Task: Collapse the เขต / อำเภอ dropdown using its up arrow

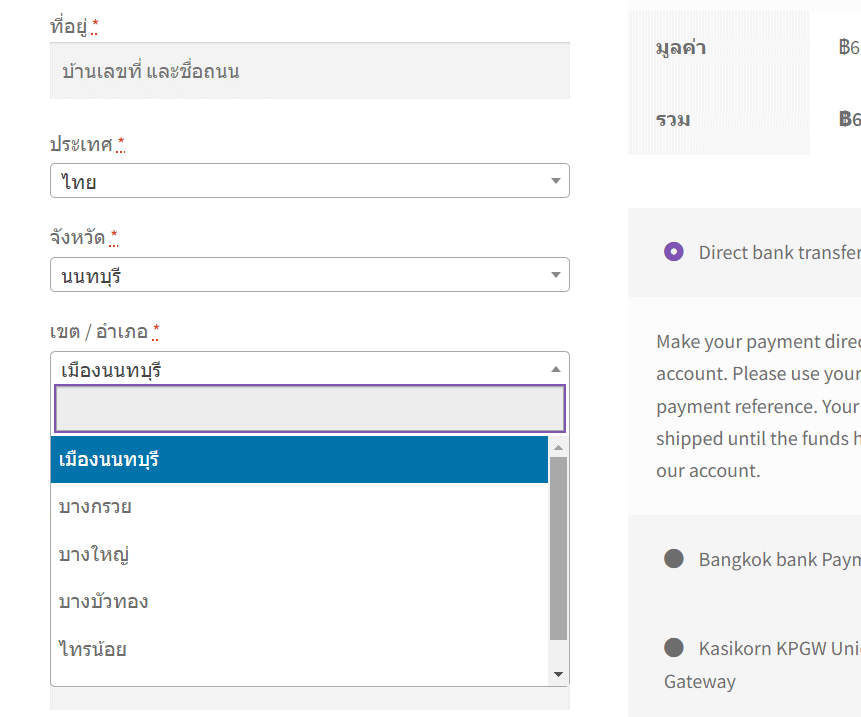Action: pyautogui.click(x=556, y=369)
